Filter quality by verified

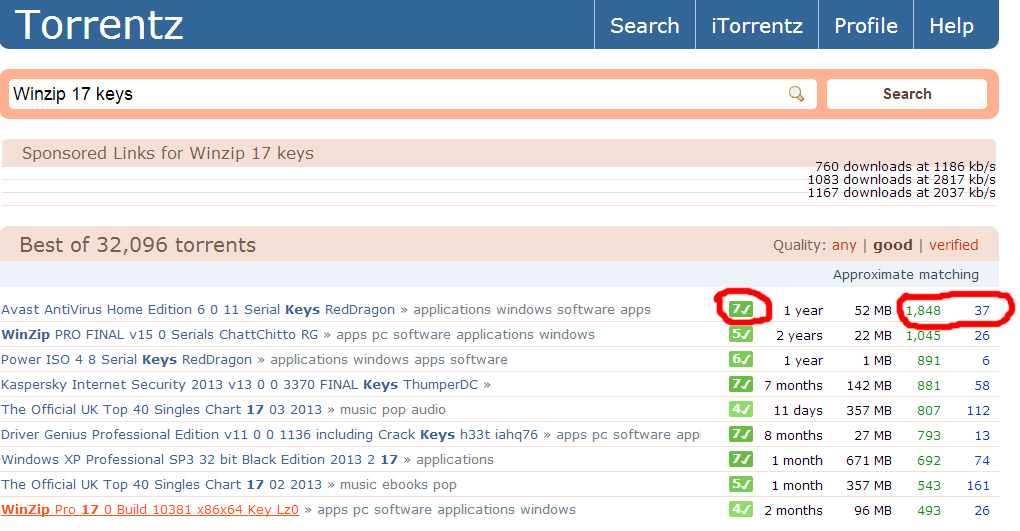pyautogui.click(x=954, y=245)
